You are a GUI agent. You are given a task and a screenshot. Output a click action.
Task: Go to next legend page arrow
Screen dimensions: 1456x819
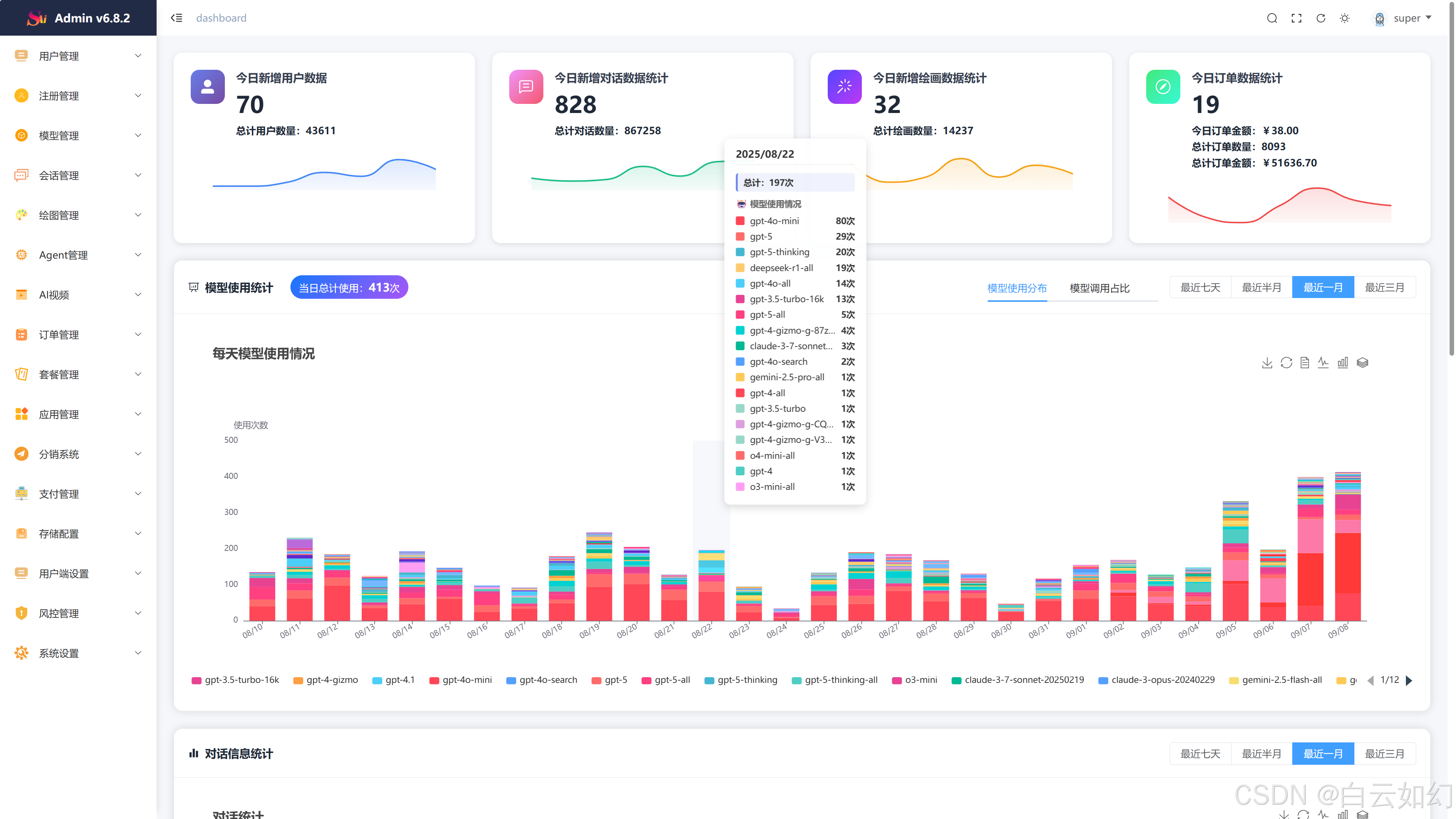(x=1409, y=681)
